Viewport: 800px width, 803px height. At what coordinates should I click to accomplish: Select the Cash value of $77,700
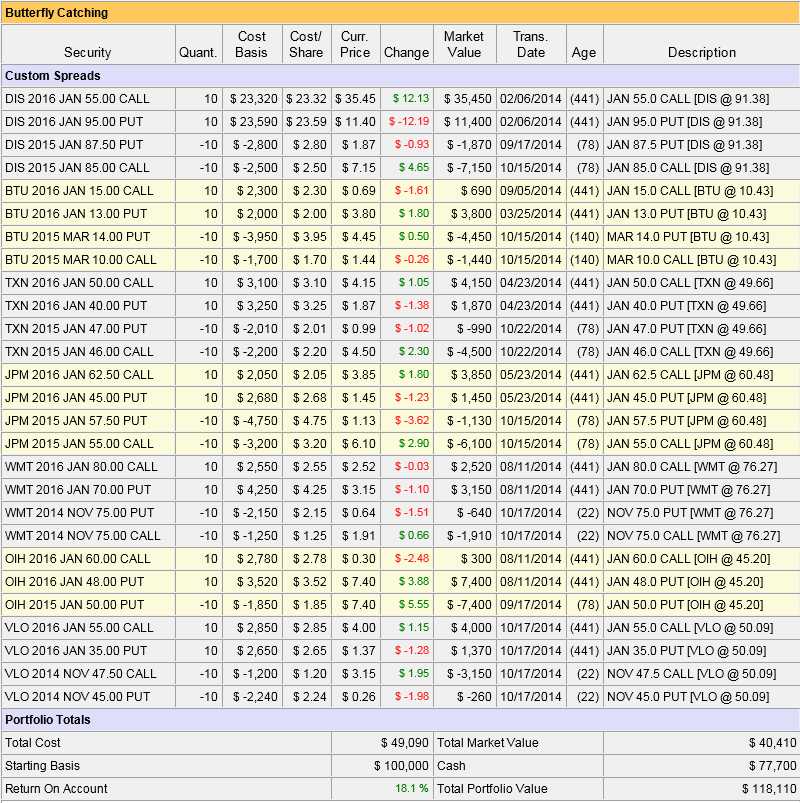pos(773,765)
